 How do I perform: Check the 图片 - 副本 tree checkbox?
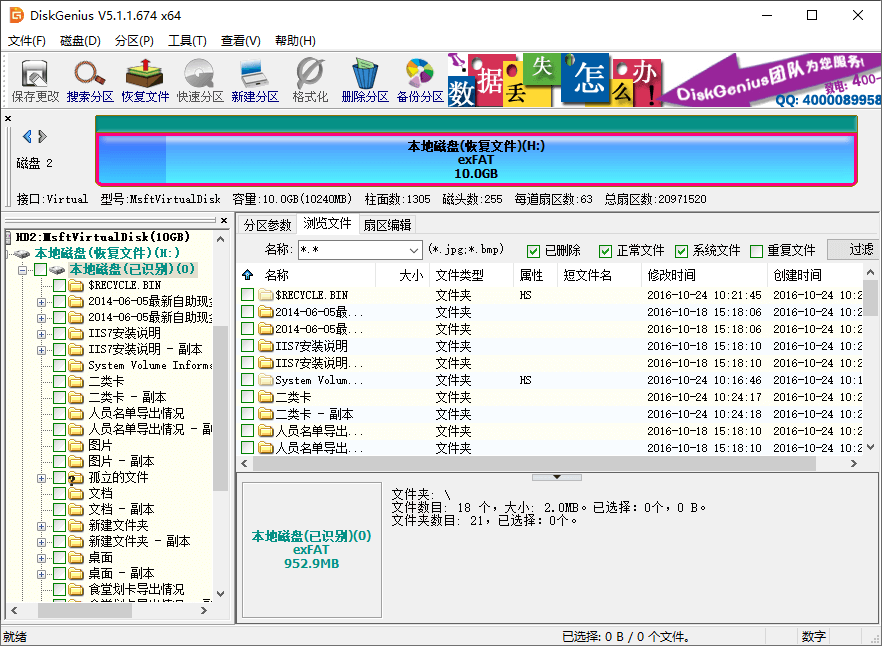(60, 461)
